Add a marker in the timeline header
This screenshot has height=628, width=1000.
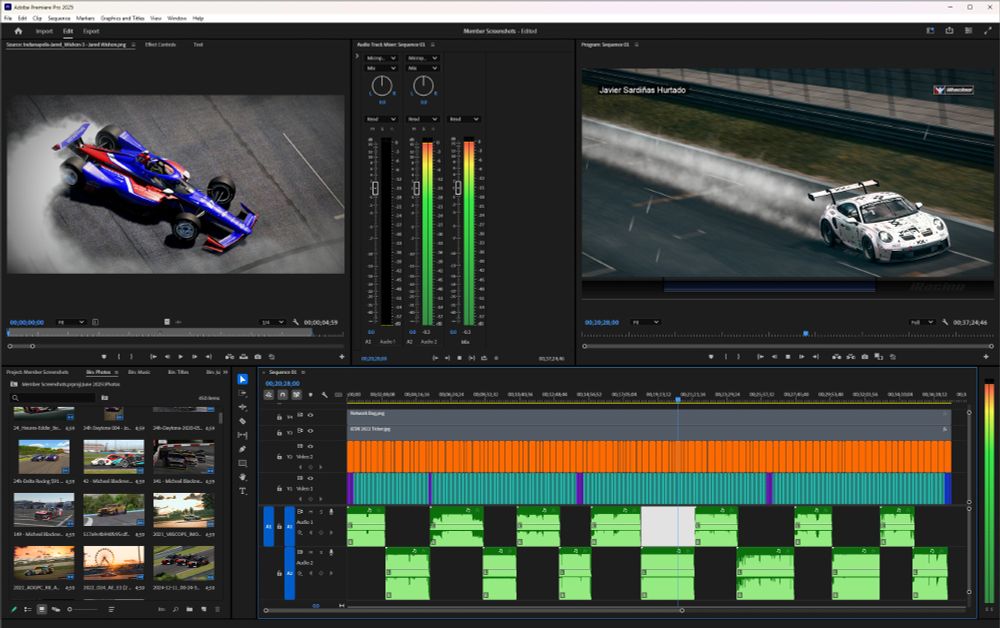point(311,395)
